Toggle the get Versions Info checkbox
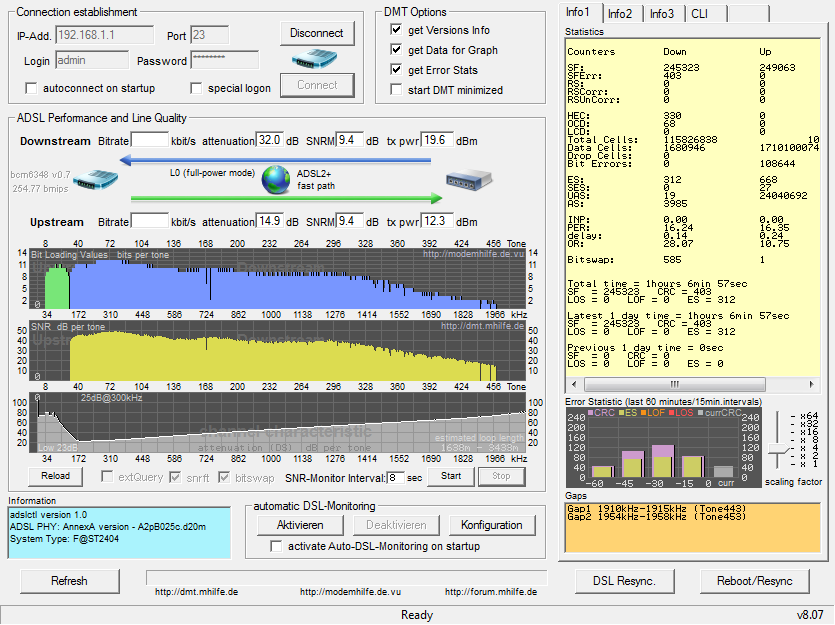The width and height of the screenshot is (835, 625). 395,29
